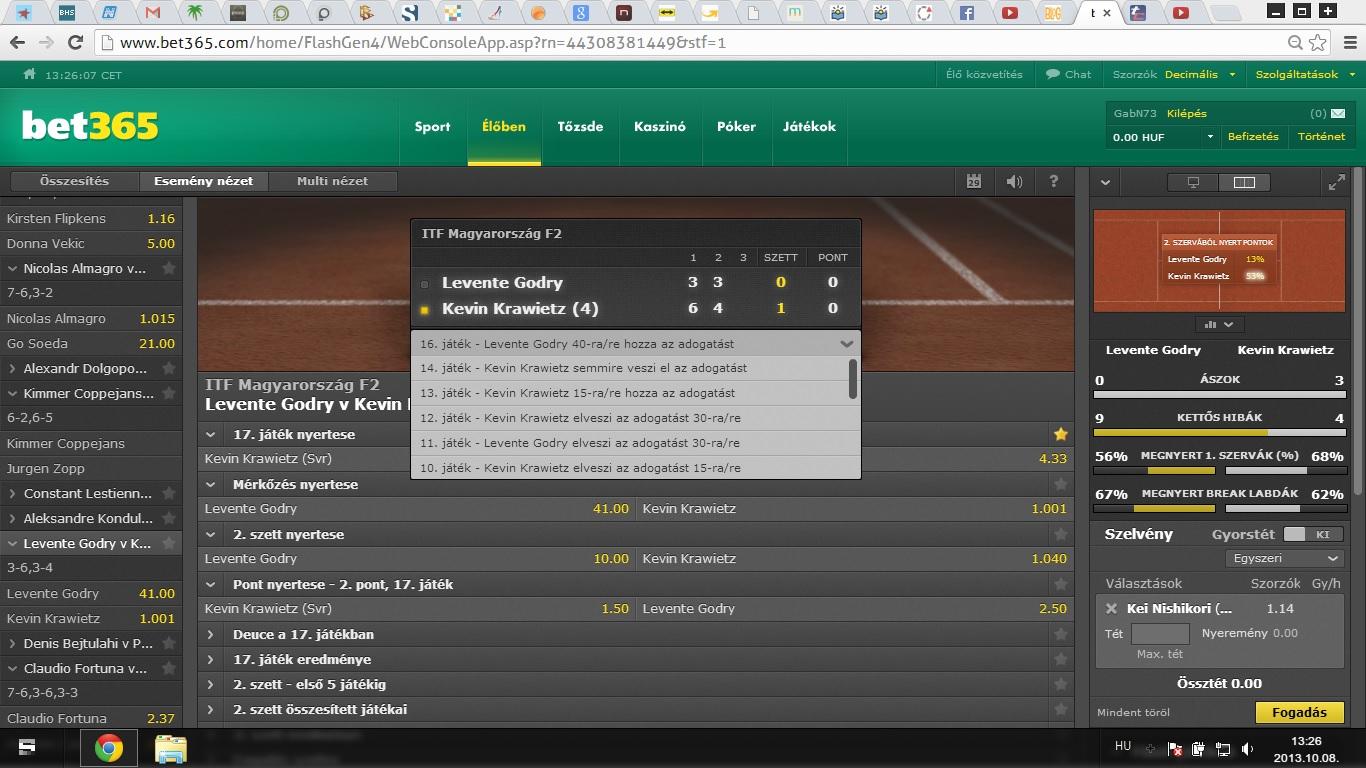This screenshot has width=1366, height=768.
Task: Click the Tét stake input field
Action: click(x=1160, y=633)
